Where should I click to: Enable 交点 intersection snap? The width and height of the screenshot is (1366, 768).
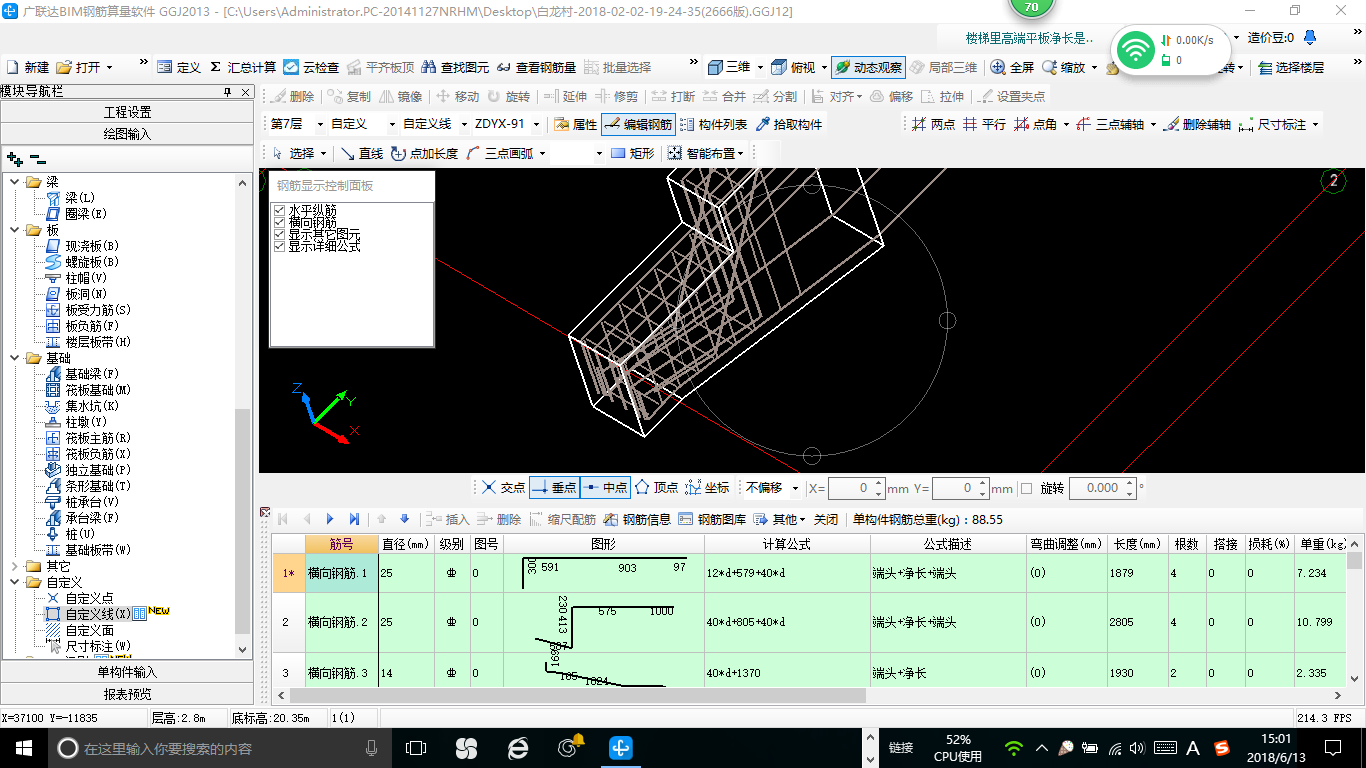pyautogui.click(x=502, y=488)
